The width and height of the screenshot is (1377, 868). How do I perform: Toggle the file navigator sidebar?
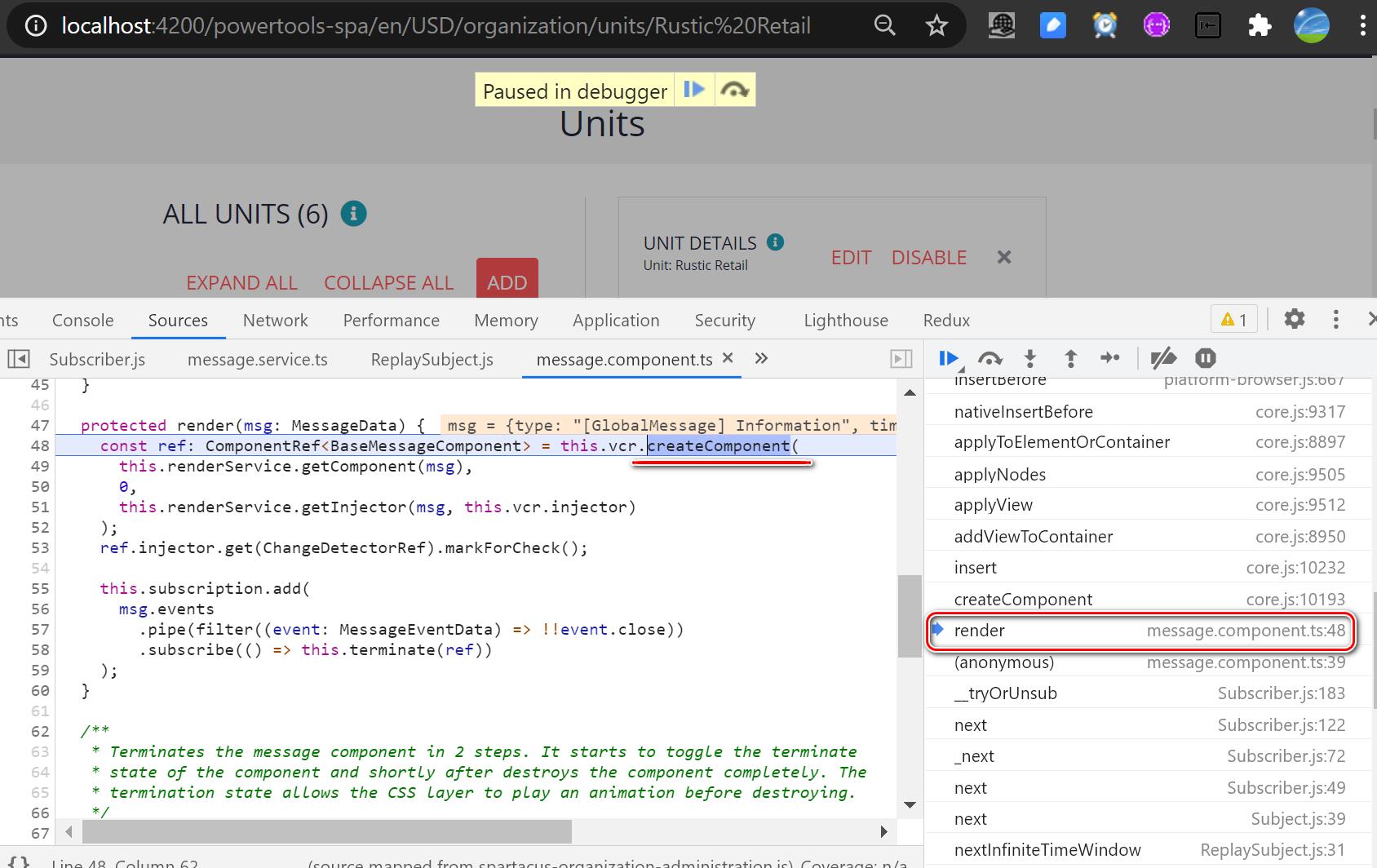point(19,359)
